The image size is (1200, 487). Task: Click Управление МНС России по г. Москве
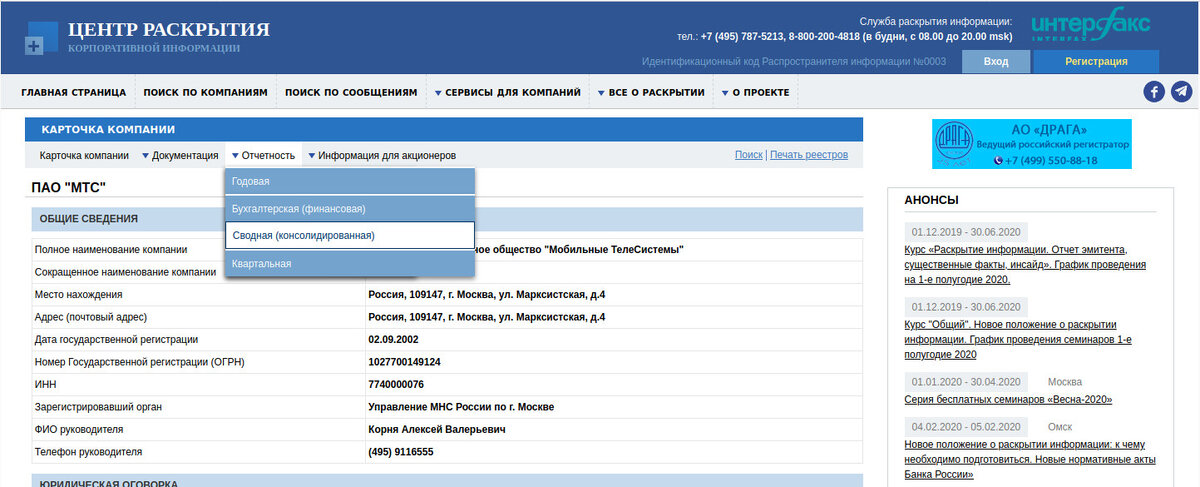[461, 407]
